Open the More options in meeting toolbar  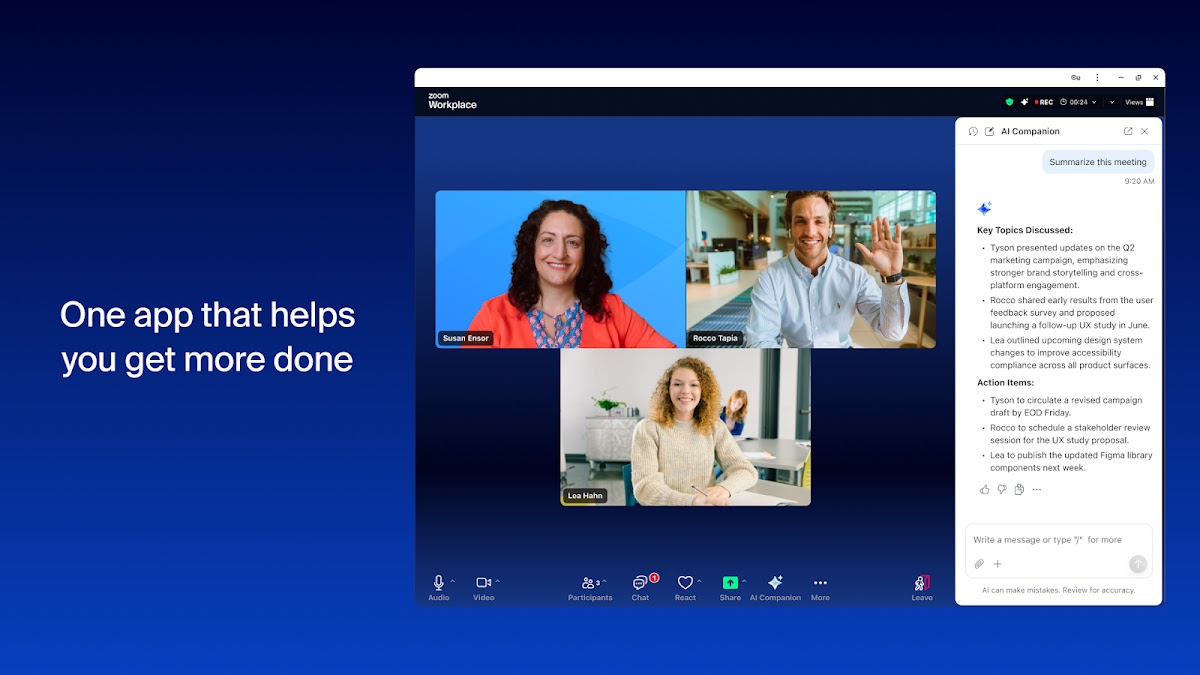820,583
